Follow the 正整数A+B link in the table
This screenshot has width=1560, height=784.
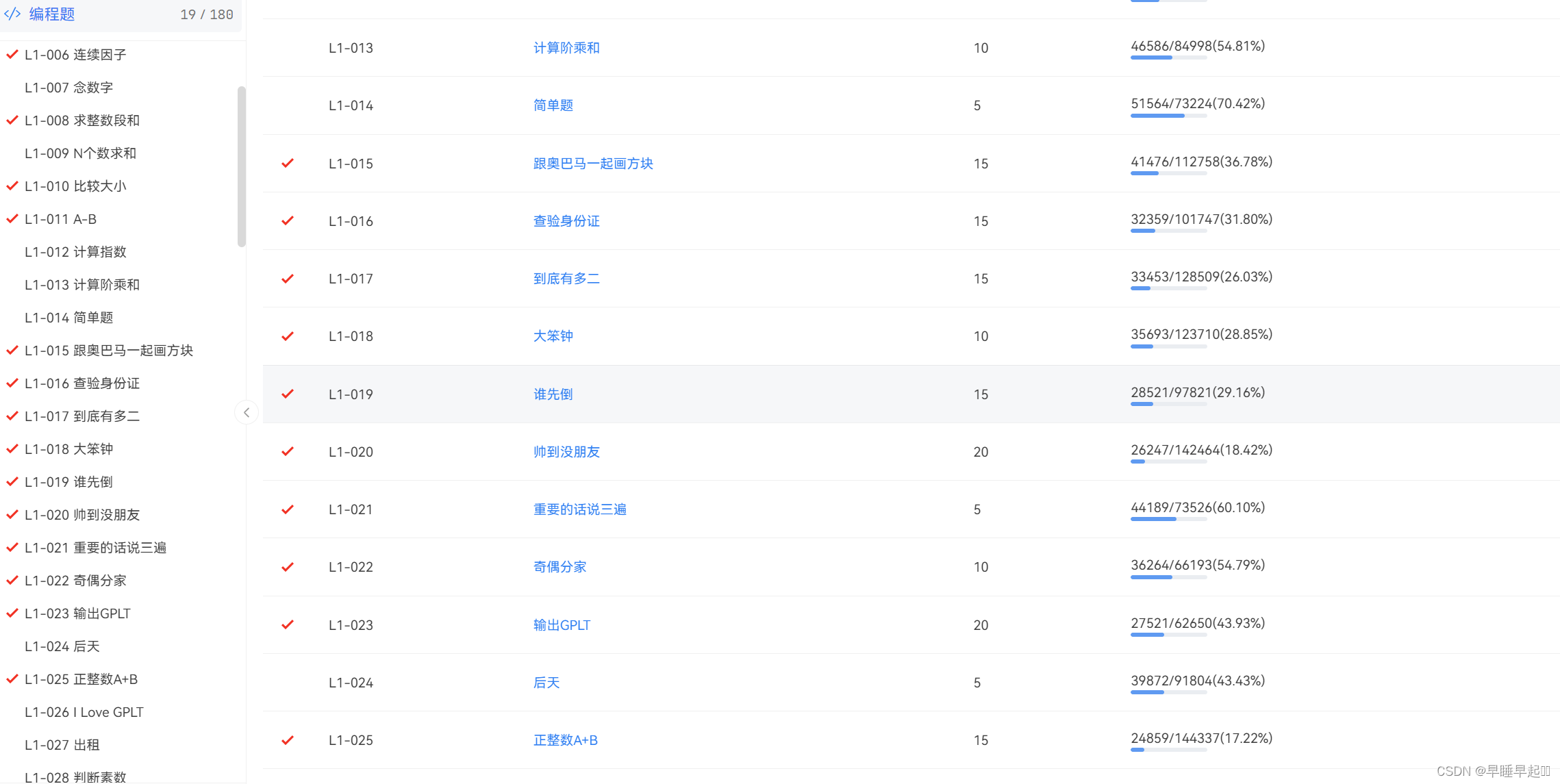[x=566, y=740]
